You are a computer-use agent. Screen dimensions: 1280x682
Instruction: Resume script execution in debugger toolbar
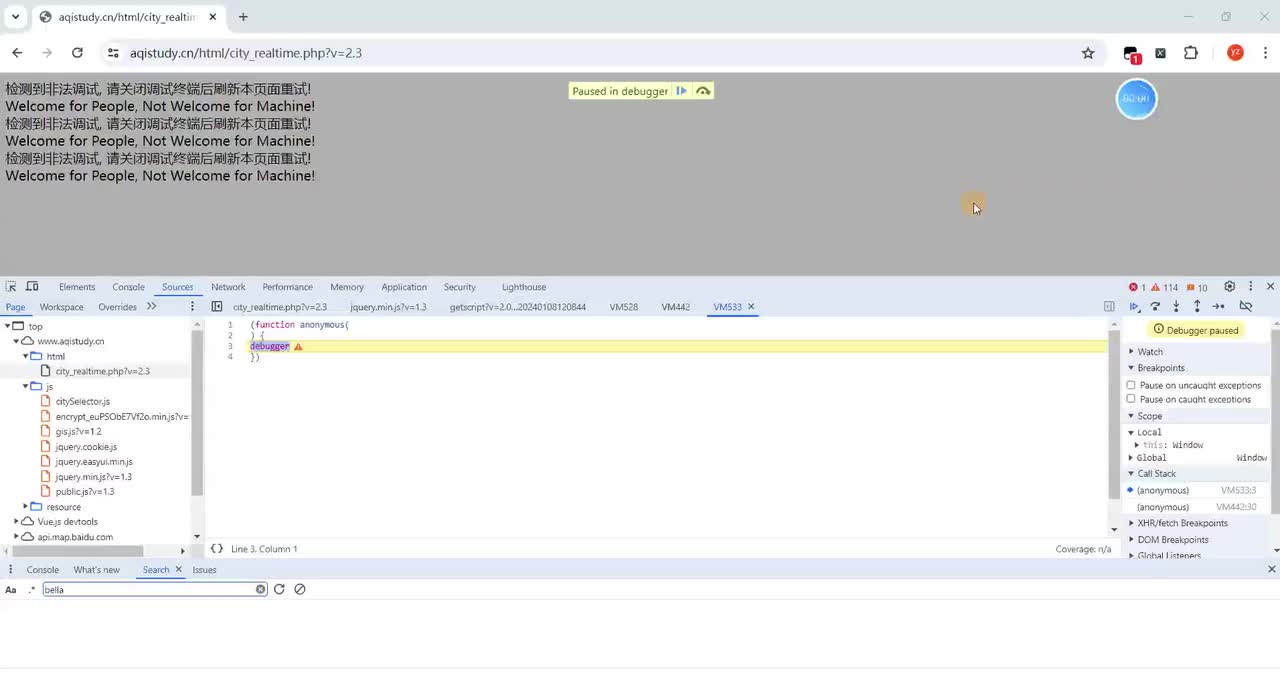(1134, 307)
